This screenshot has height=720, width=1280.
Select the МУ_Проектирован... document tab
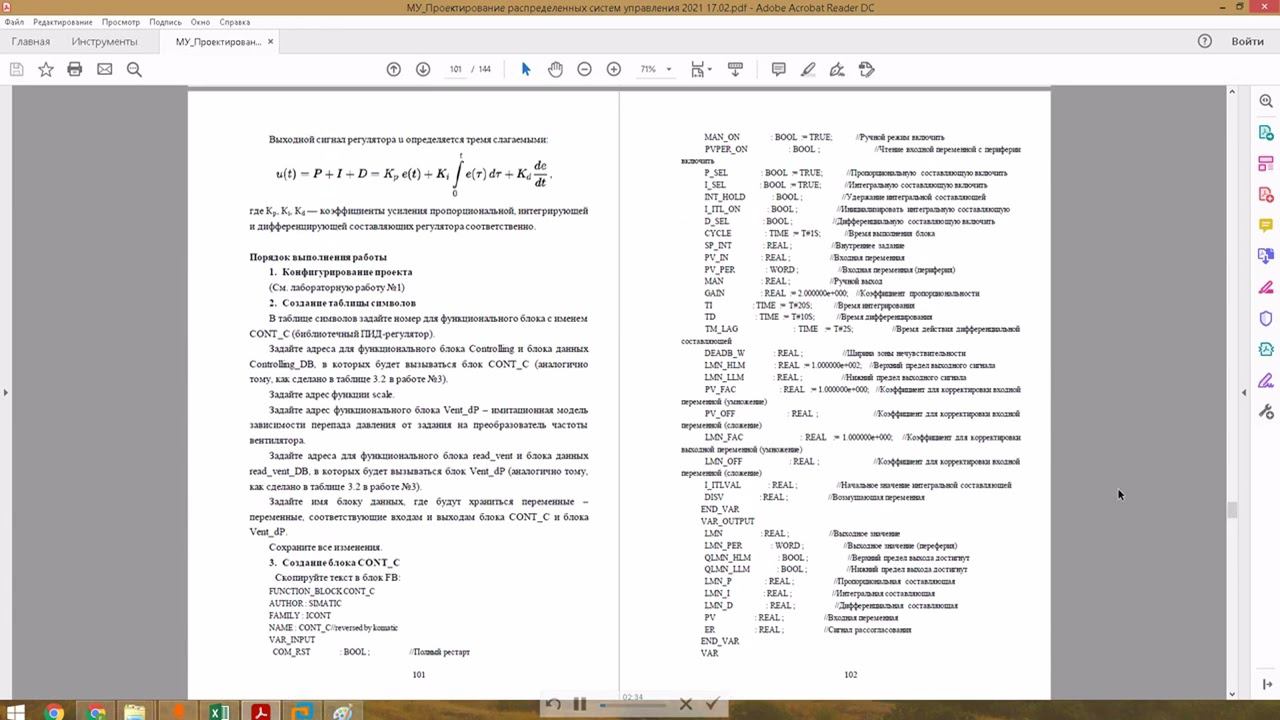(218, 42)
